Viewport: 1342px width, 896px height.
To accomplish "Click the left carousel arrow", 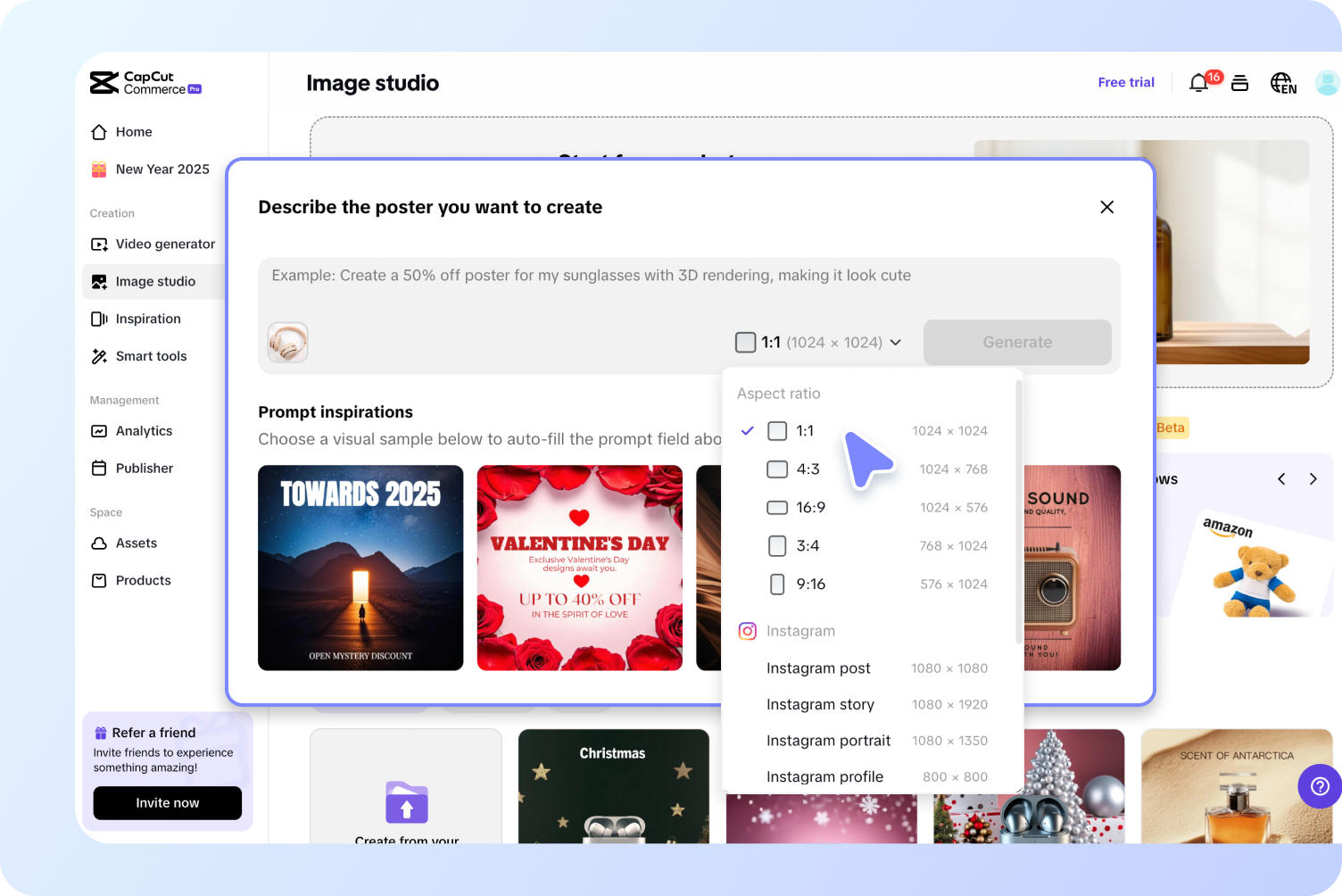I will tap(1281, 478).
